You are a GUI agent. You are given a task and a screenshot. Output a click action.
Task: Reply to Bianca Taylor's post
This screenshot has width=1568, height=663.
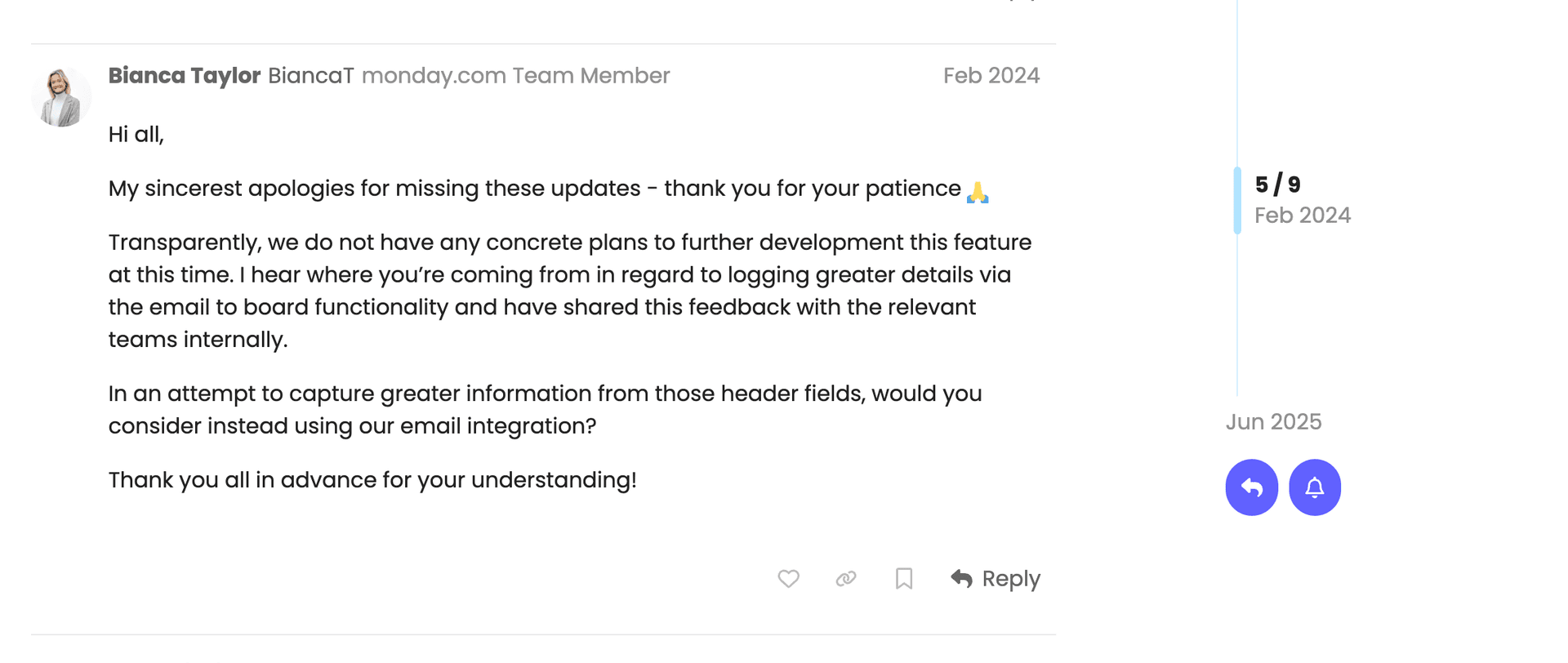pos(1011,578)
